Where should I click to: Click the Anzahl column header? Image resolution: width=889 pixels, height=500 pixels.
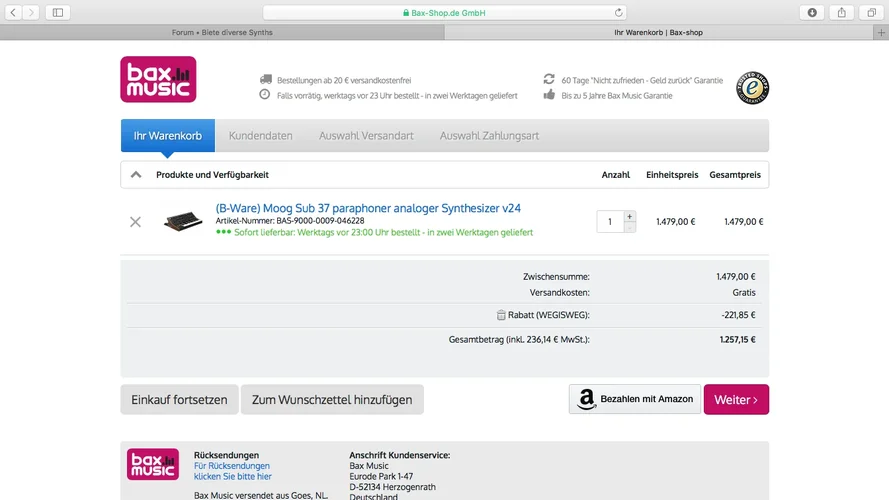click(616, 175)
